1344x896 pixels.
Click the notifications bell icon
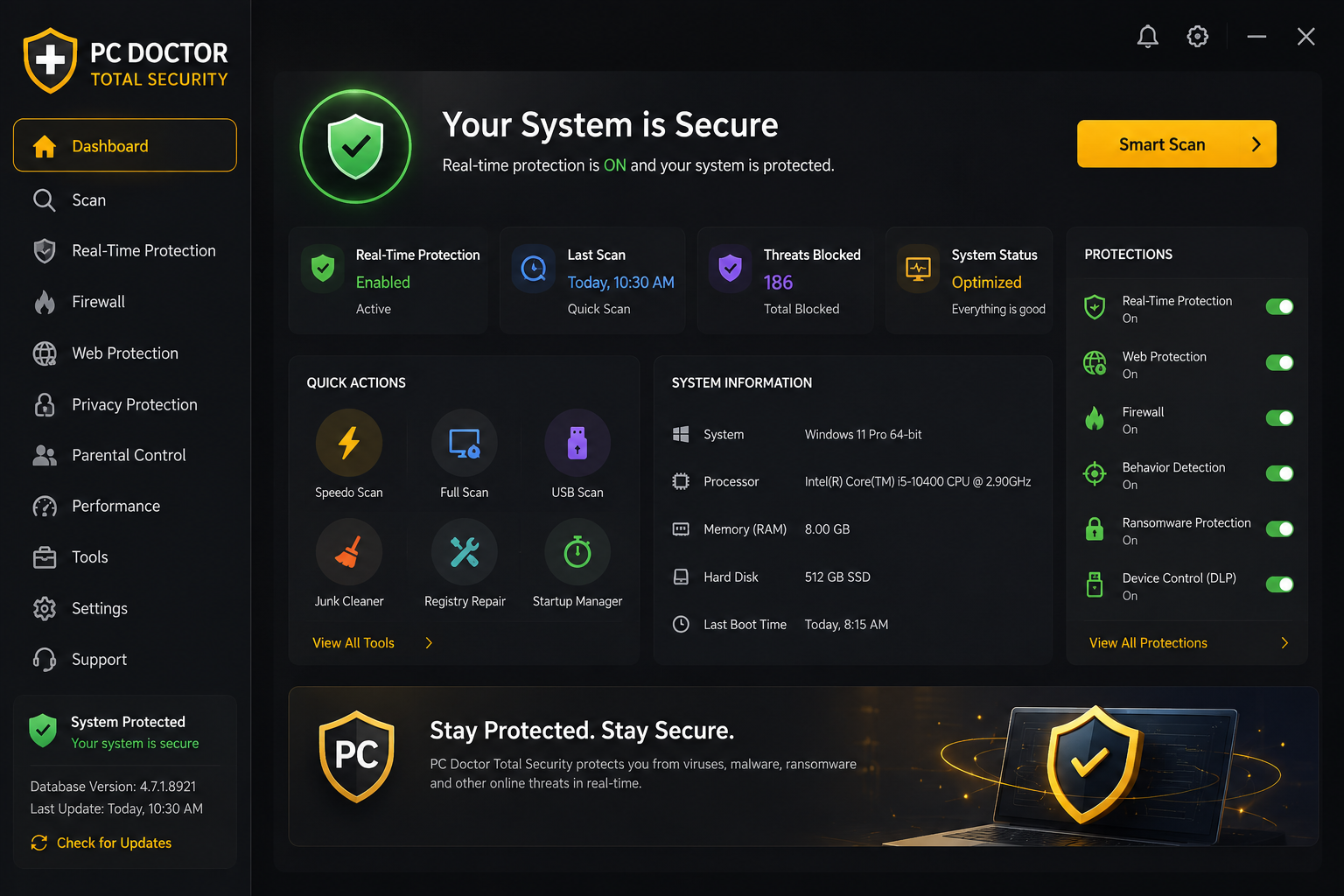1147,37
